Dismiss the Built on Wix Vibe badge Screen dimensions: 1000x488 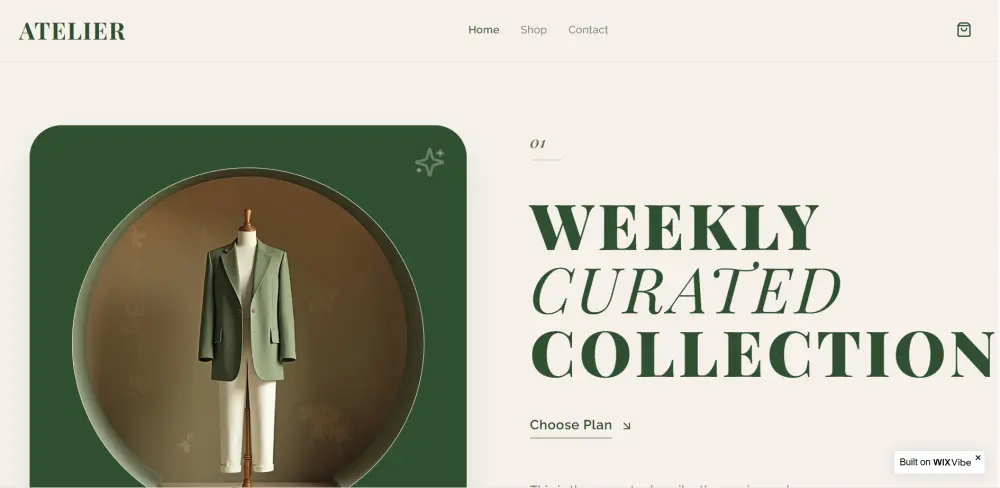[x=978, y=457]
